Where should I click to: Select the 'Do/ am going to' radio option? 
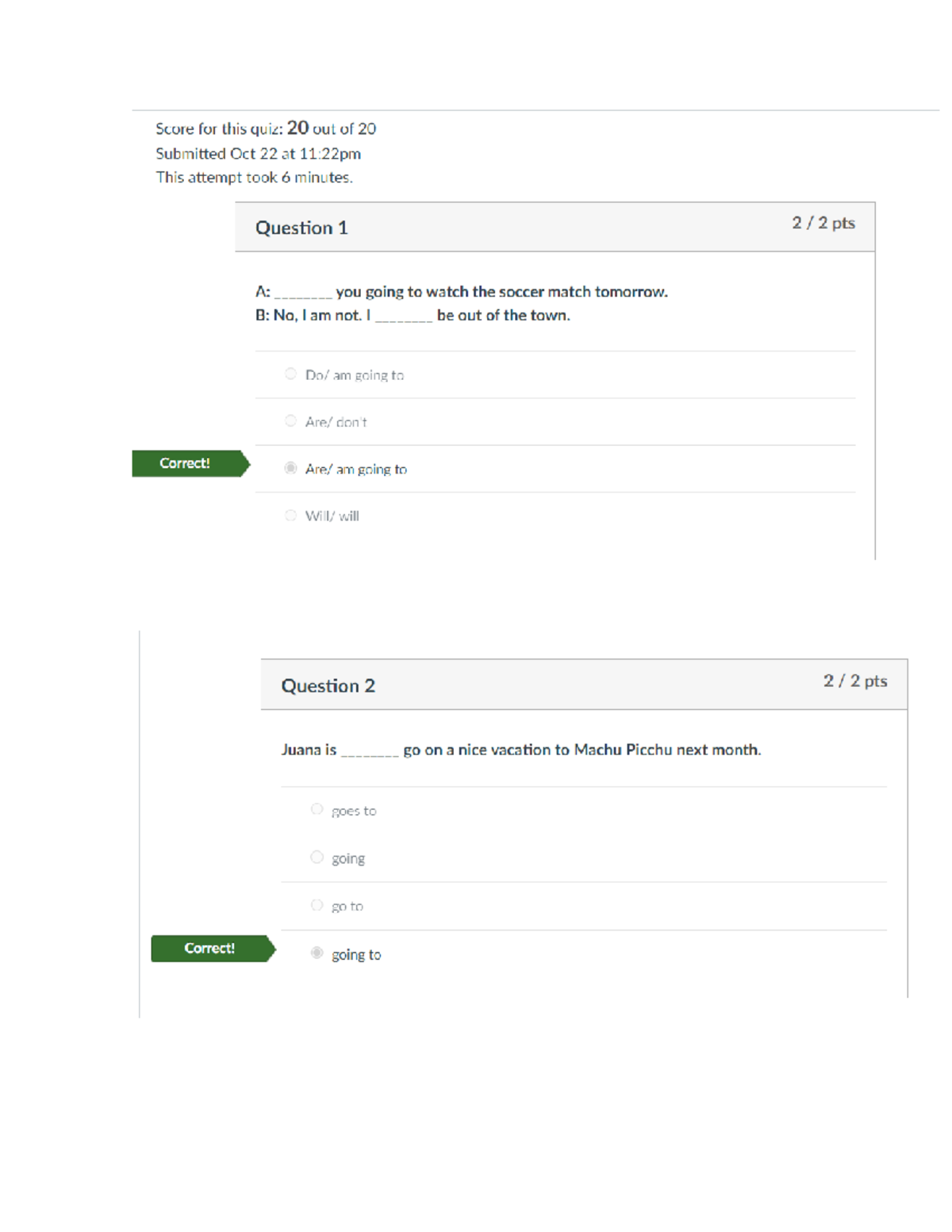point(290,374)
